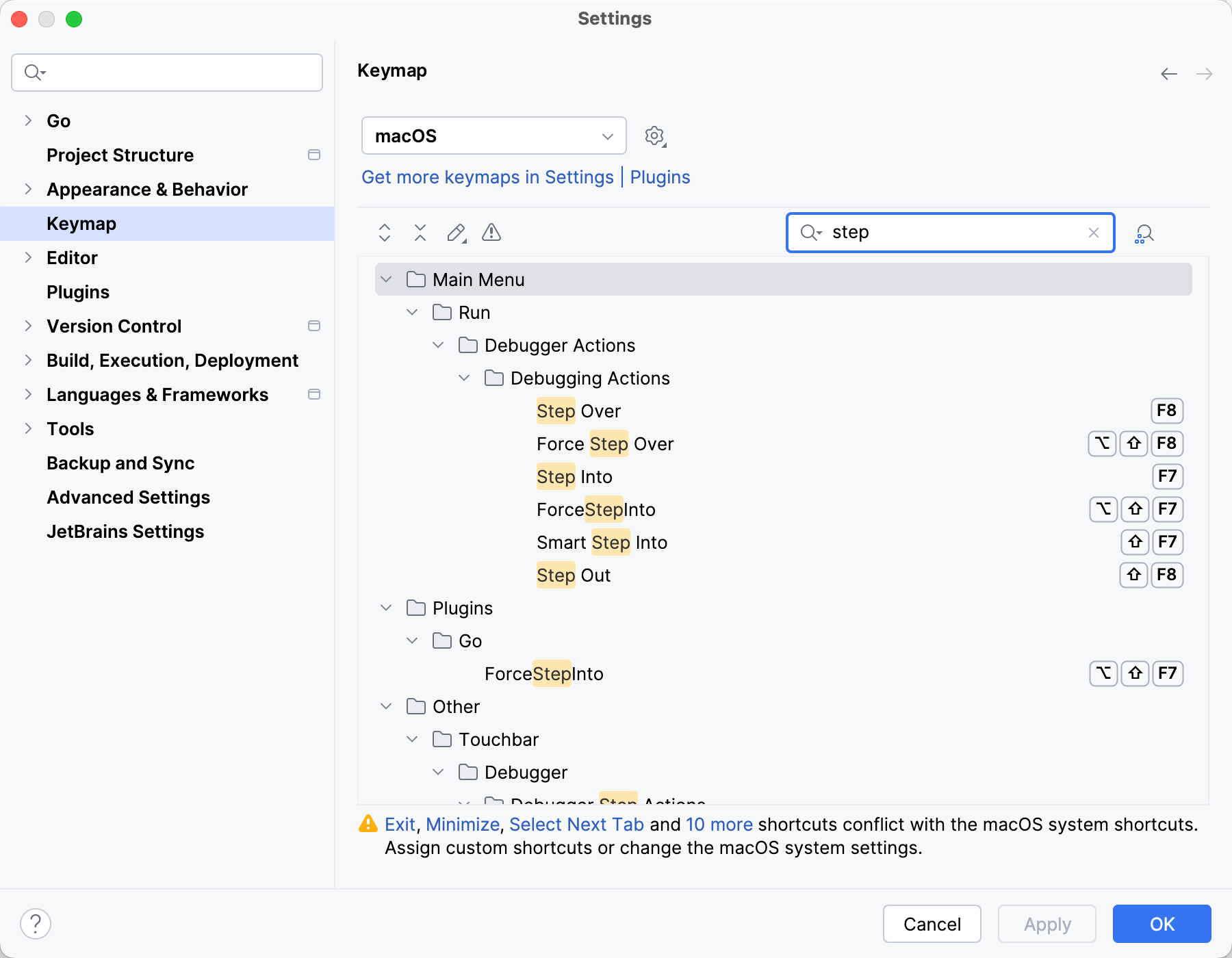Expand the Appearance & Behavior section
Viewport: 1232px width, 958px height.
[x=28, y=189]
